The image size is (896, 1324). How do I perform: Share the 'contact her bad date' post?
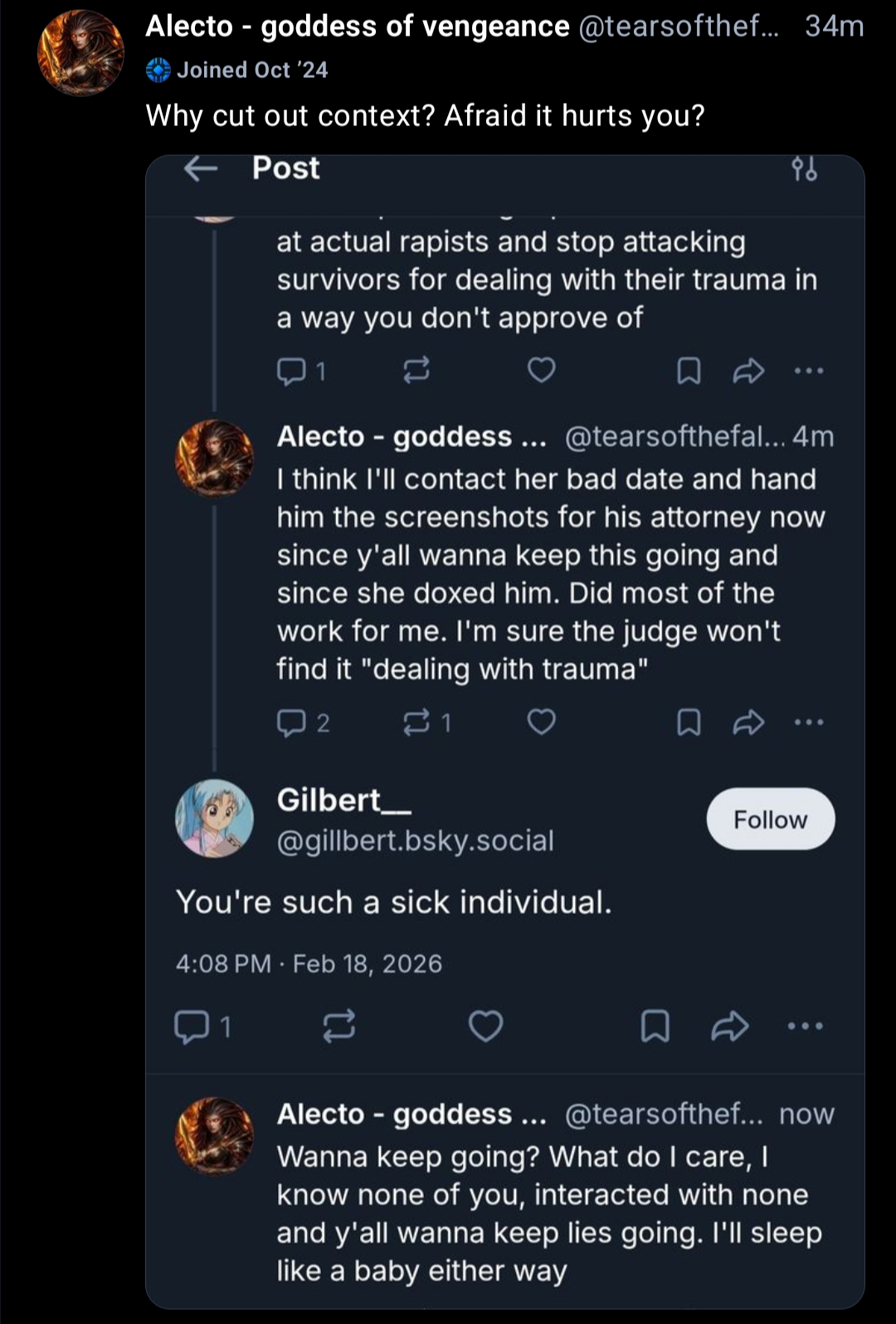748,723
